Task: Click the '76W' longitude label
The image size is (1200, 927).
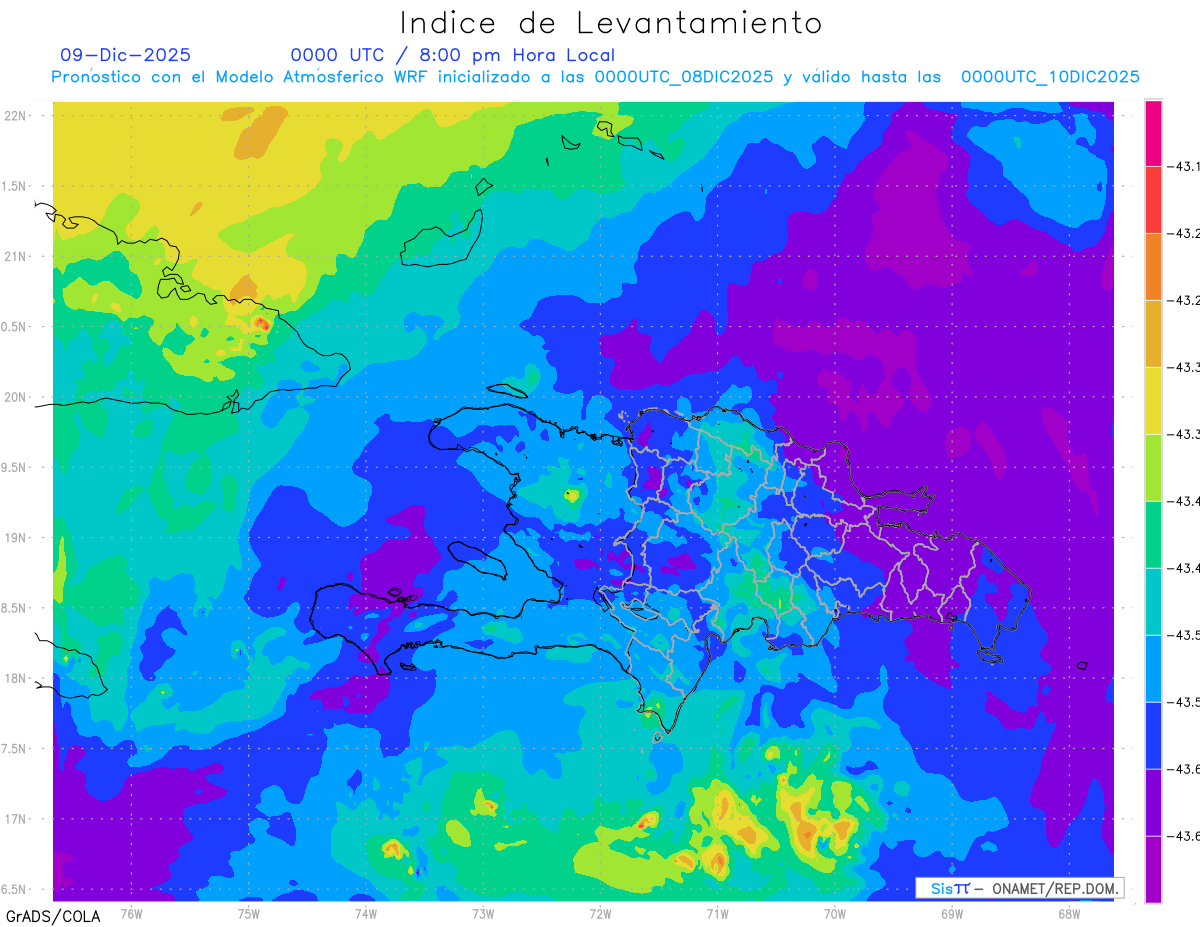Action: click(131, 914)
